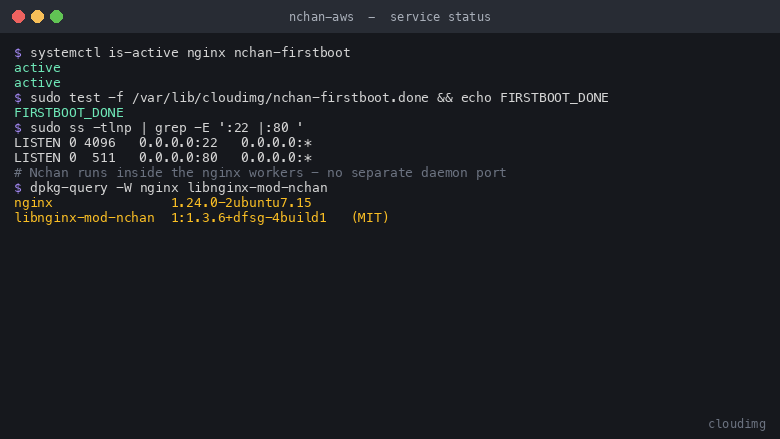Minimize the window with the yellow button
Image resolution: width=780 pixels, height=439 pixels.
[x=37, y=16]
